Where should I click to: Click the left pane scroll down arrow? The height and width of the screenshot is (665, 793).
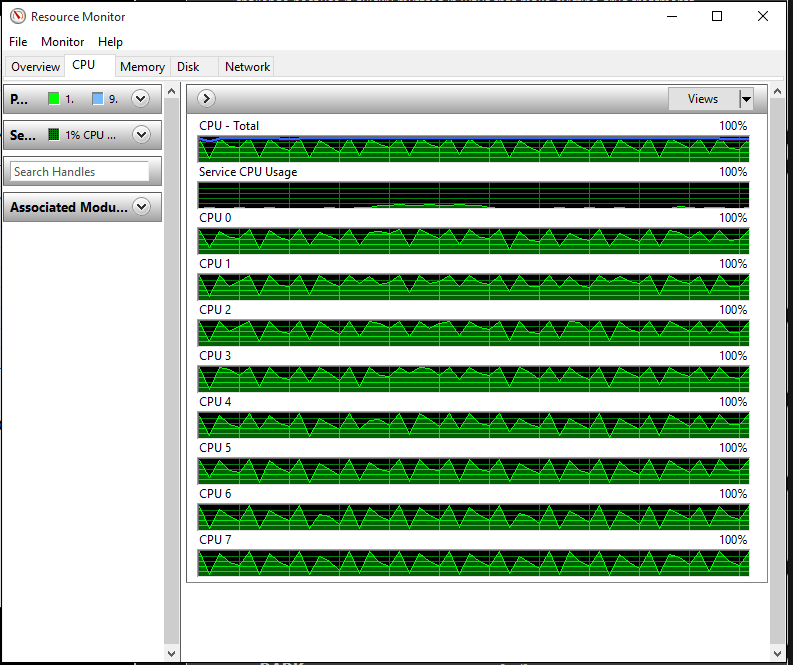tap(171, 654)
